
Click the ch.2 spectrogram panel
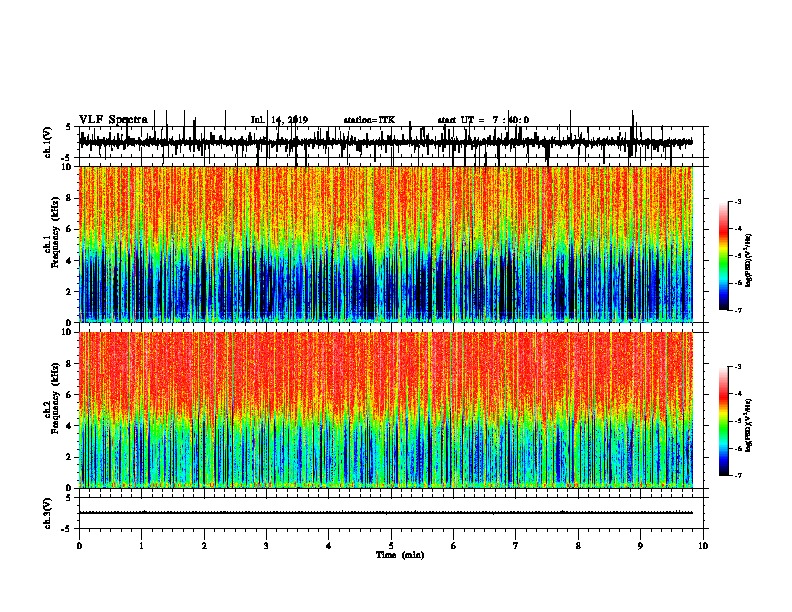click(x=386, y=410)
